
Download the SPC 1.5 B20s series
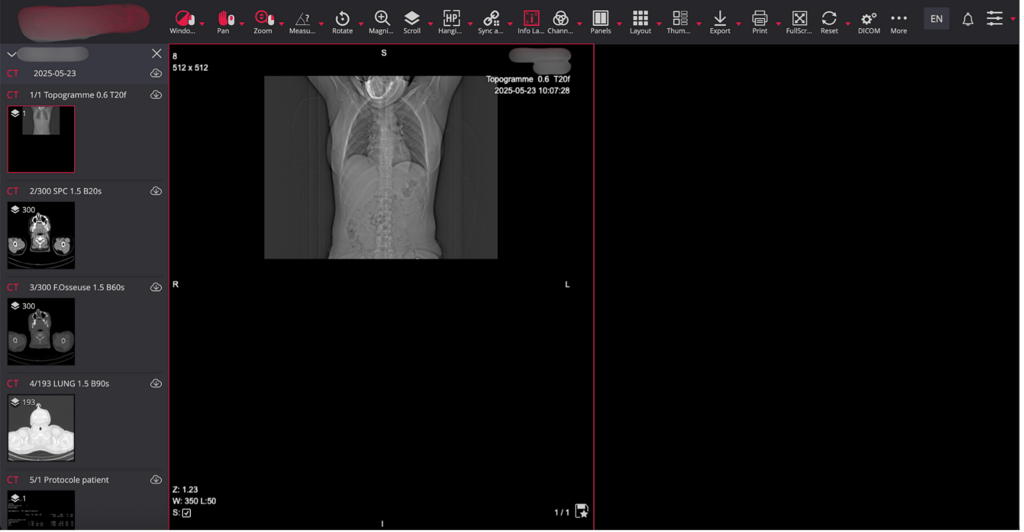coord(156,191)
